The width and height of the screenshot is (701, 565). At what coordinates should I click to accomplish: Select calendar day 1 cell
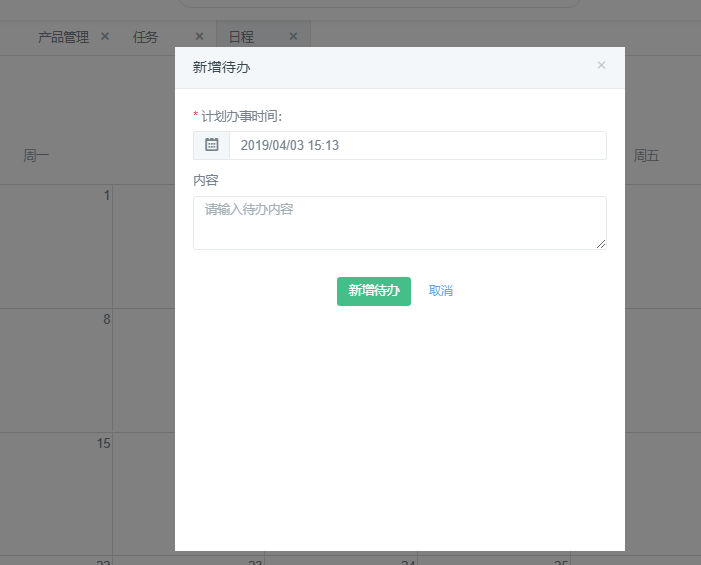click(x=56, y=245)
